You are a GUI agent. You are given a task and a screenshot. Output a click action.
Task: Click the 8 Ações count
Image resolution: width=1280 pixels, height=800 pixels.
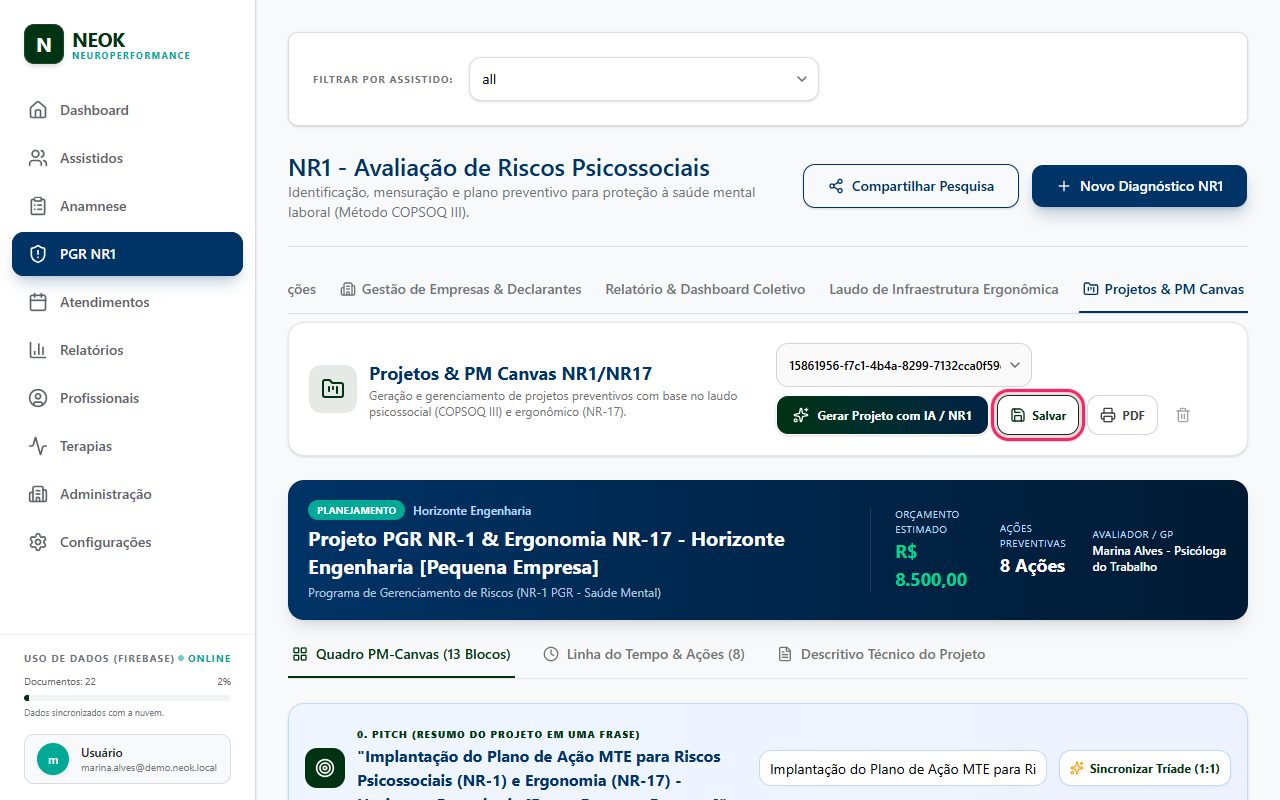coord(1032,566)
